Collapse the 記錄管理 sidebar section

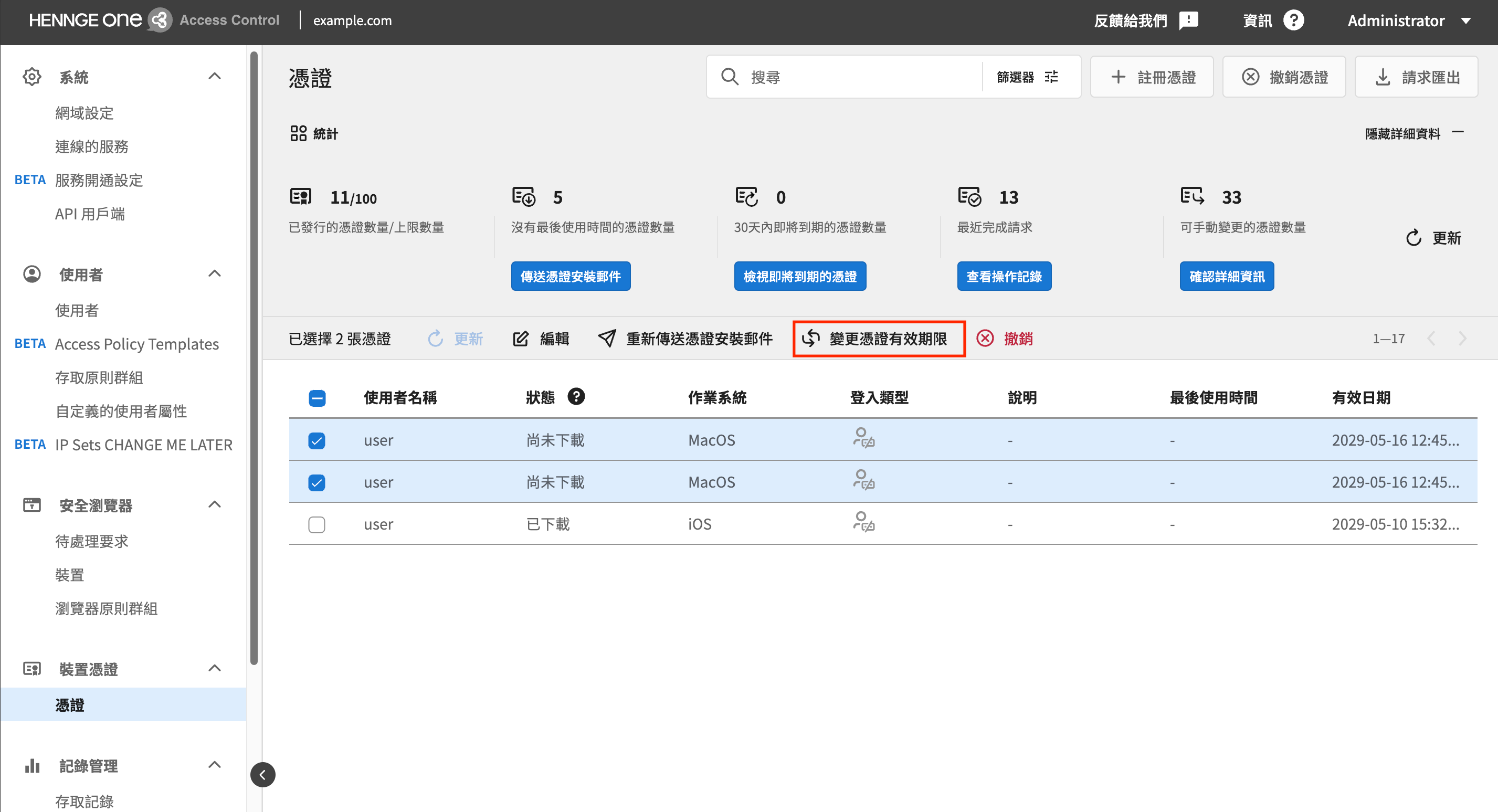215,764
